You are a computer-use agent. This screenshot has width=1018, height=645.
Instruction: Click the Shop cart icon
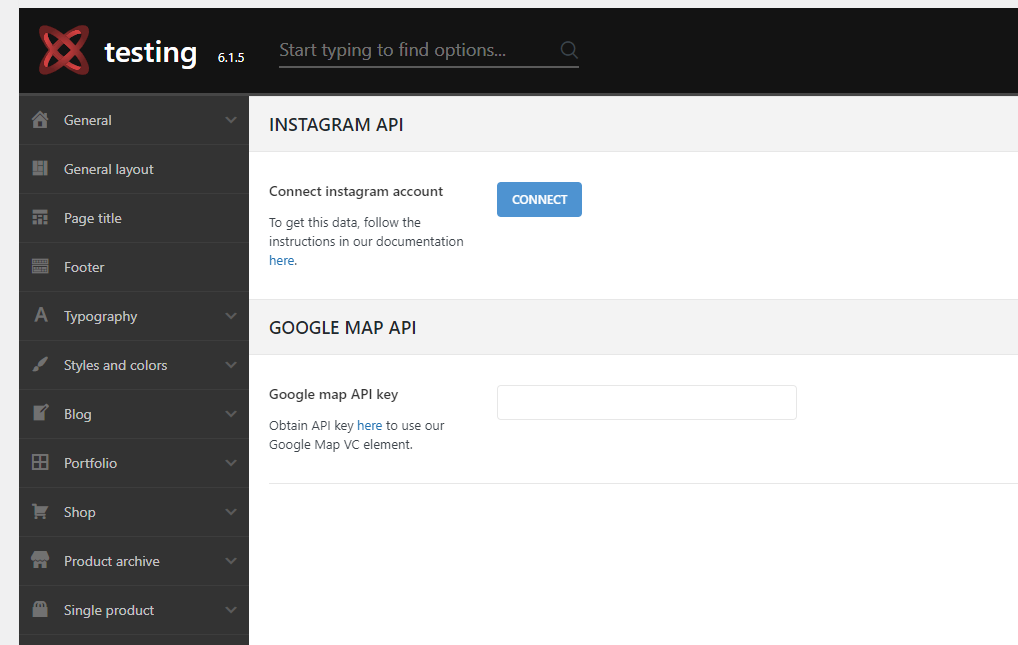pos(40,511)
